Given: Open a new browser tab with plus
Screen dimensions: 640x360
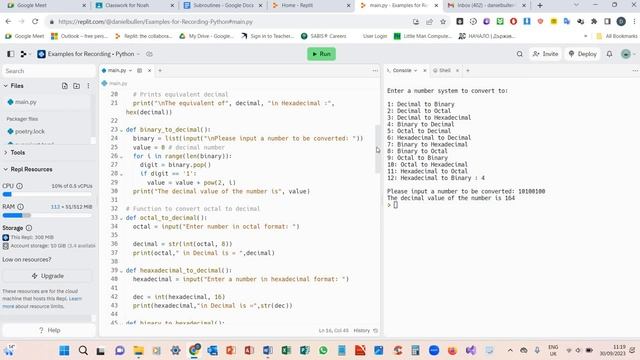Looking at the screenshot, I should coord(540,5).
